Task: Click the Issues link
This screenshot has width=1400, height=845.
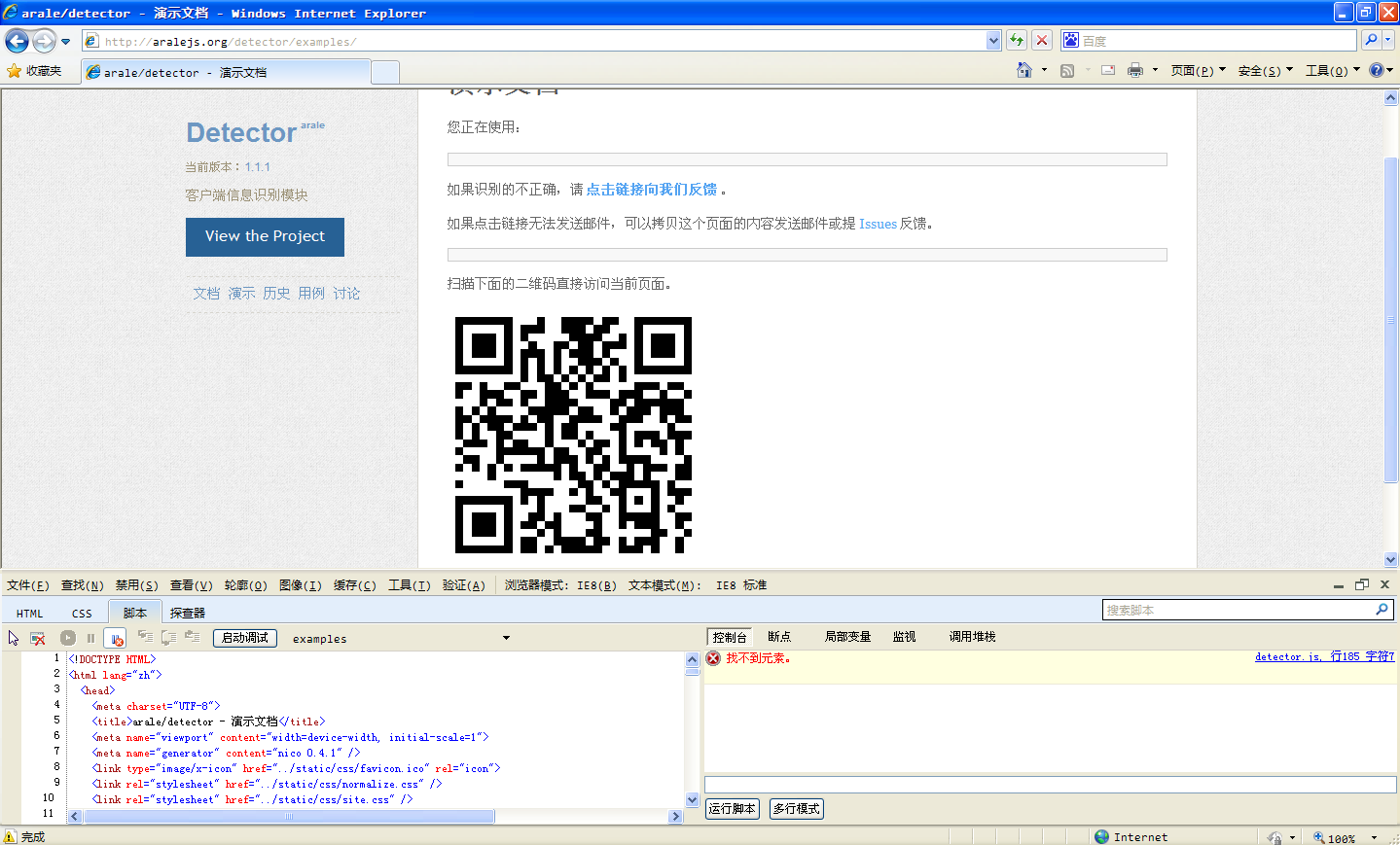Action: [878, 224]
